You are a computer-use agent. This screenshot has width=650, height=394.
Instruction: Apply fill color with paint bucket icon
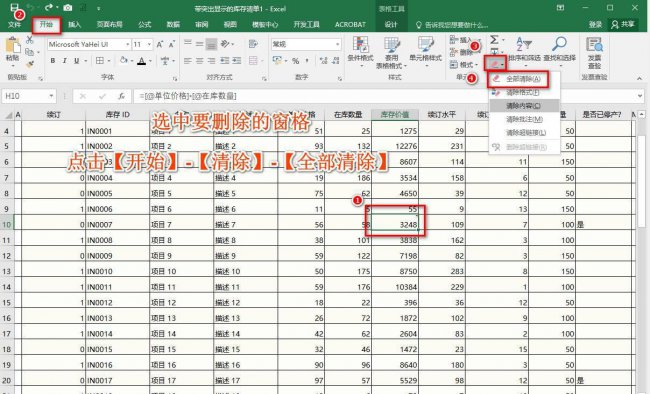coord(124,61)
